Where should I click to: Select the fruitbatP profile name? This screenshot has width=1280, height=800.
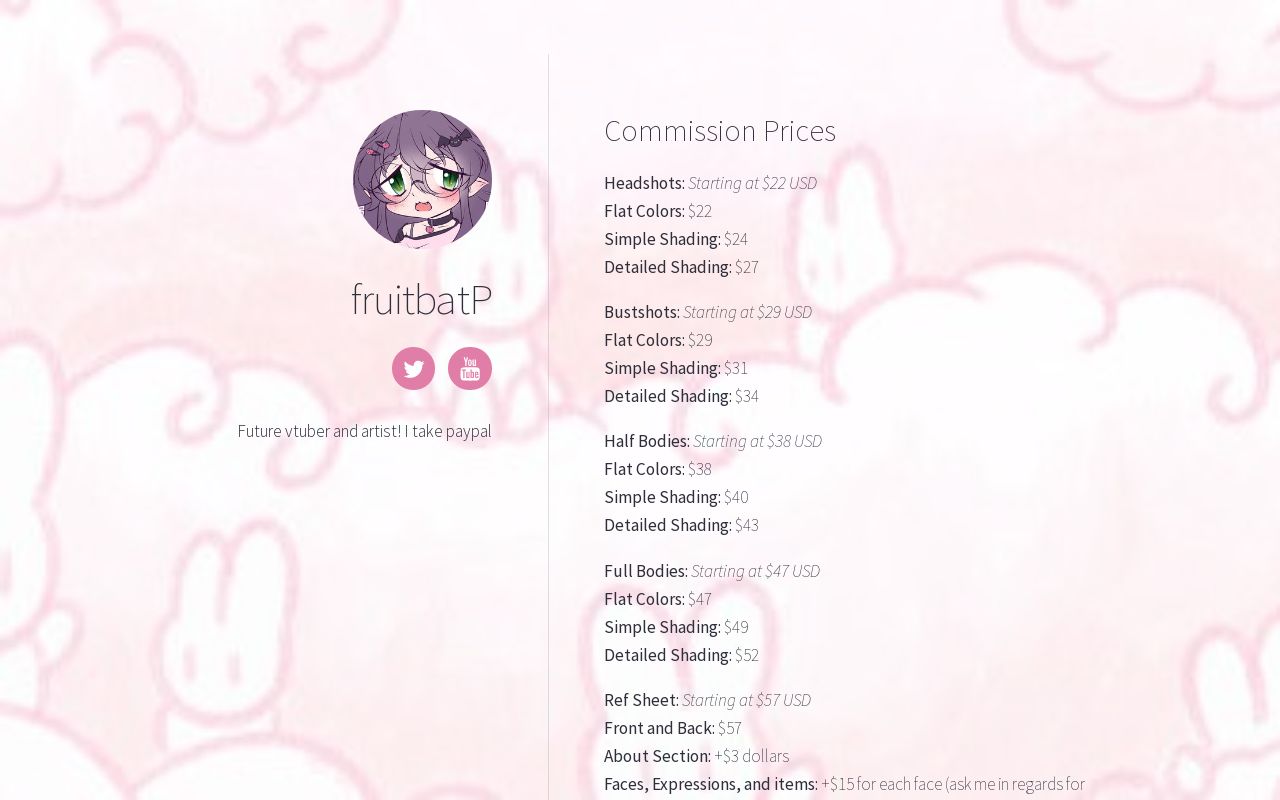pos(422,299)
